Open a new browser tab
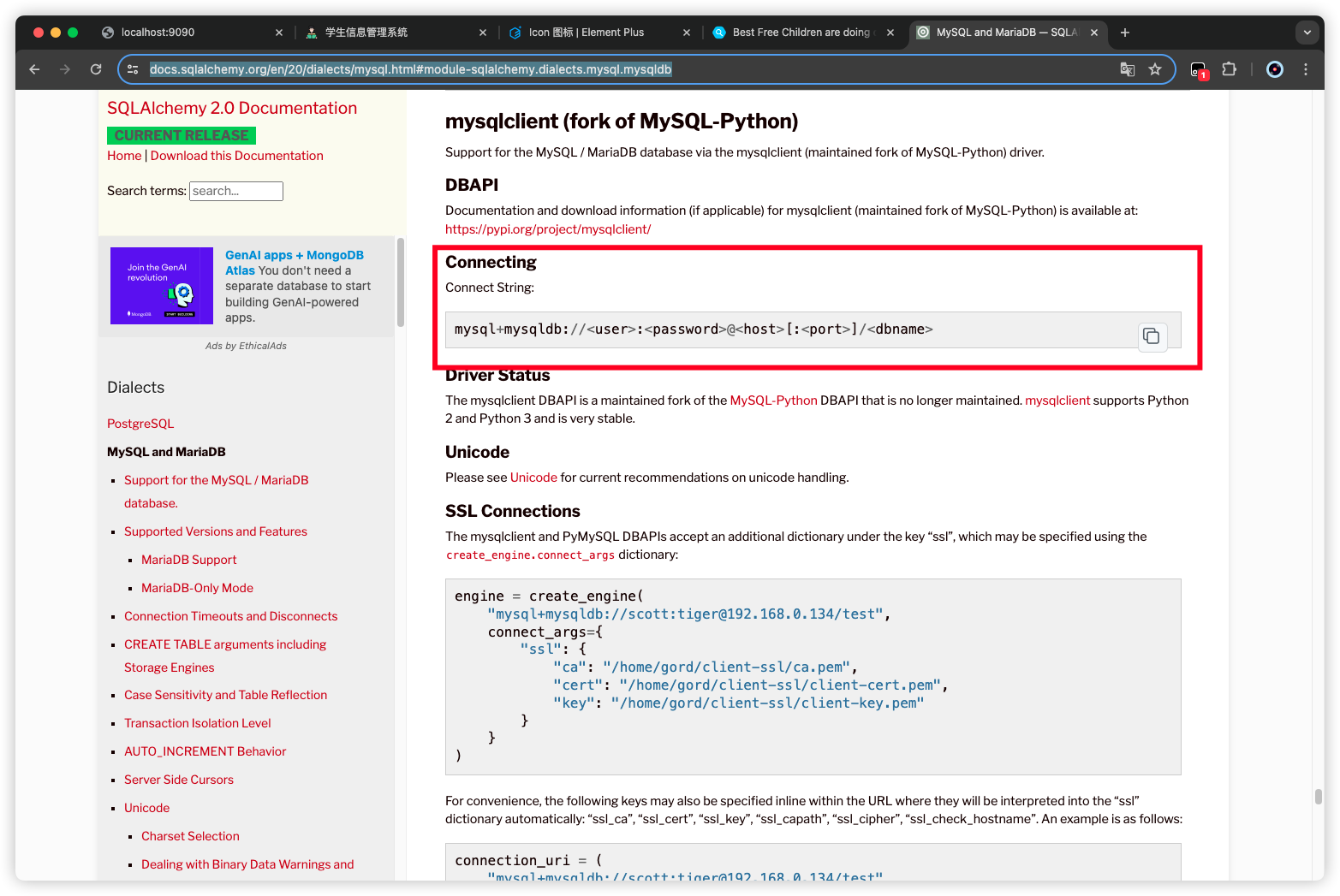 [x=1125, y=33]
